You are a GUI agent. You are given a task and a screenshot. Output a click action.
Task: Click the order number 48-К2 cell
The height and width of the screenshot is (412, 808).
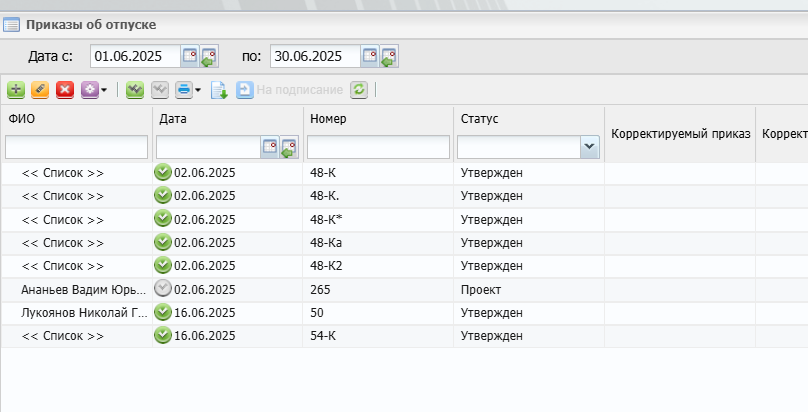tap(378, 266)
